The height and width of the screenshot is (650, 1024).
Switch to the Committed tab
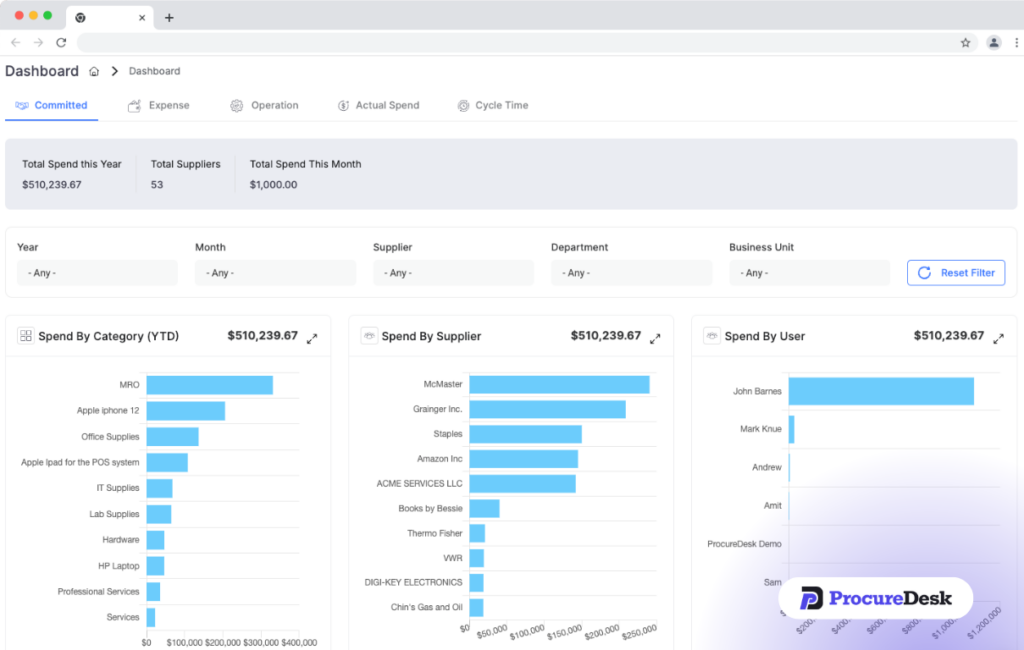pos(52,105)
